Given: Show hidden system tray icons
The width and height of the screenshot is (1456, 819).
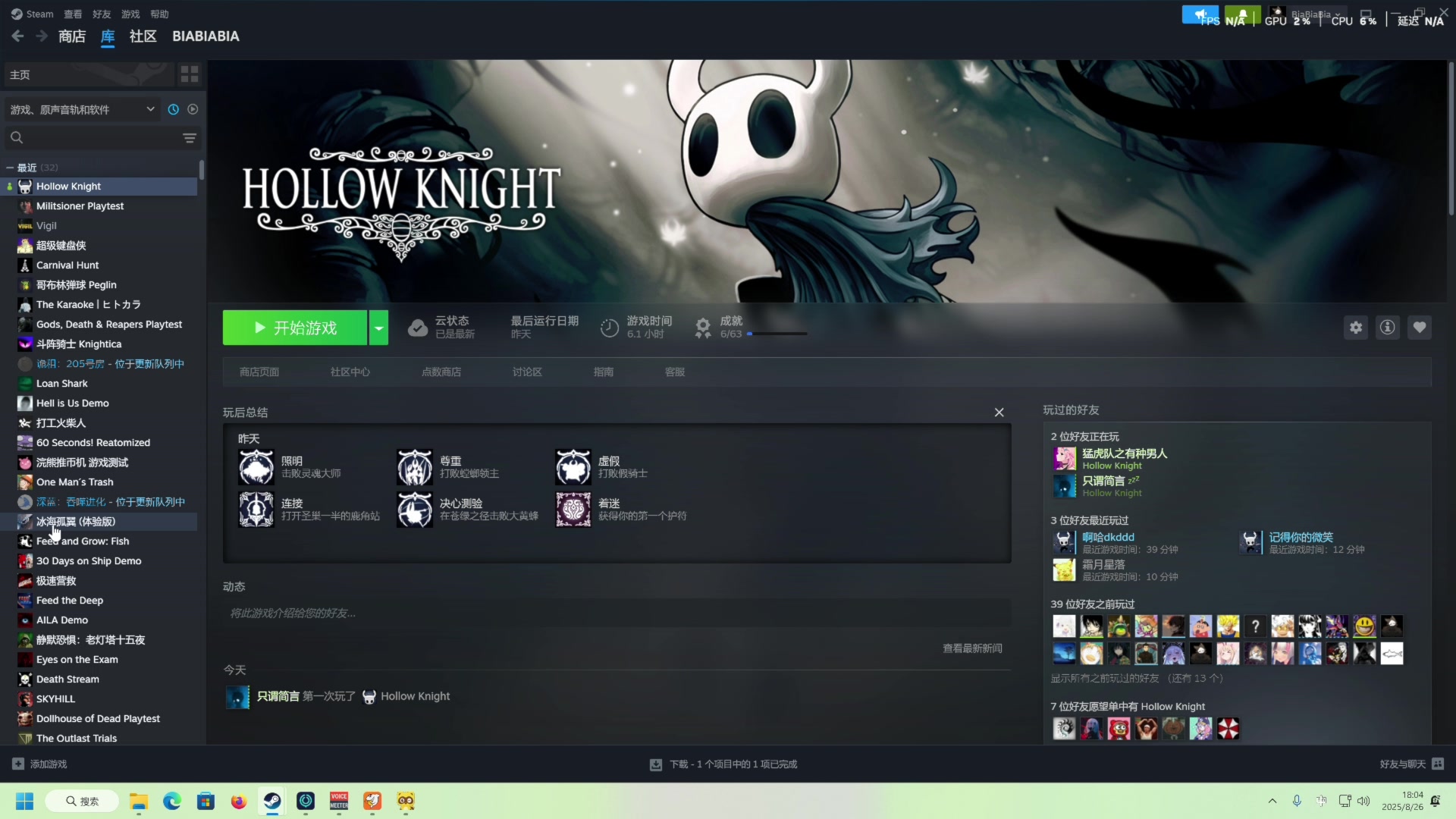Looking at the screenshot, I should pos(1272,801).
